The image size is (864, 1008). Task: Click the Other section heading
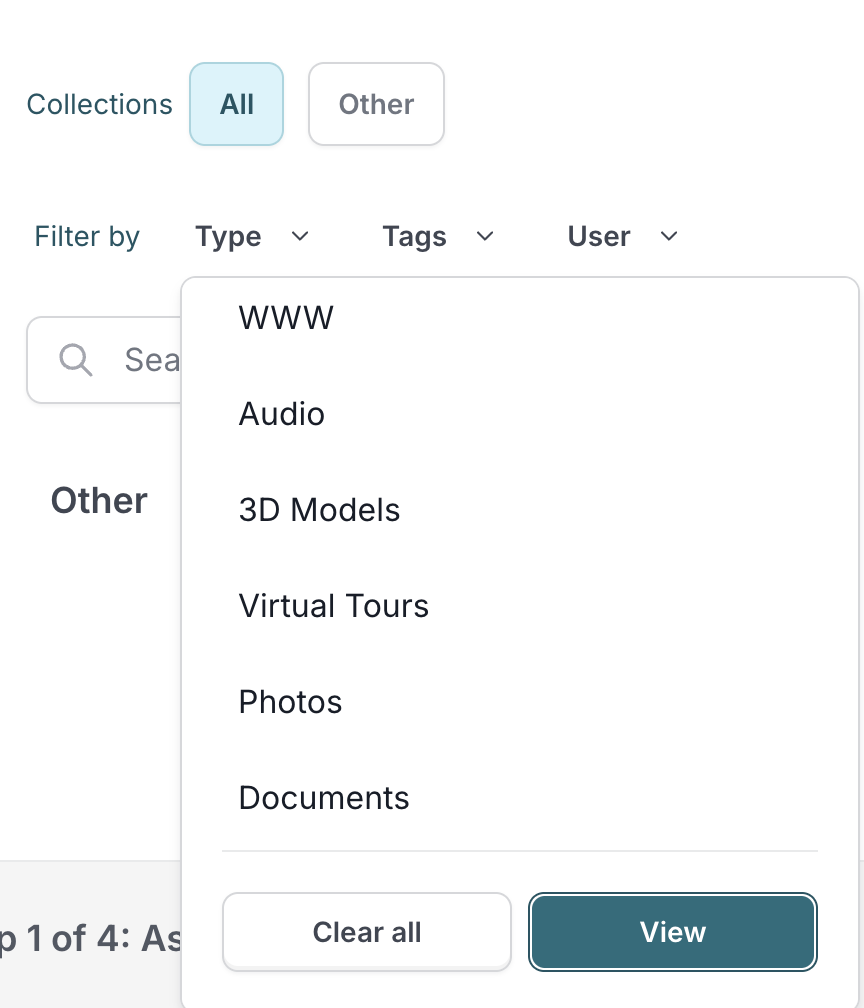point(99,501)
